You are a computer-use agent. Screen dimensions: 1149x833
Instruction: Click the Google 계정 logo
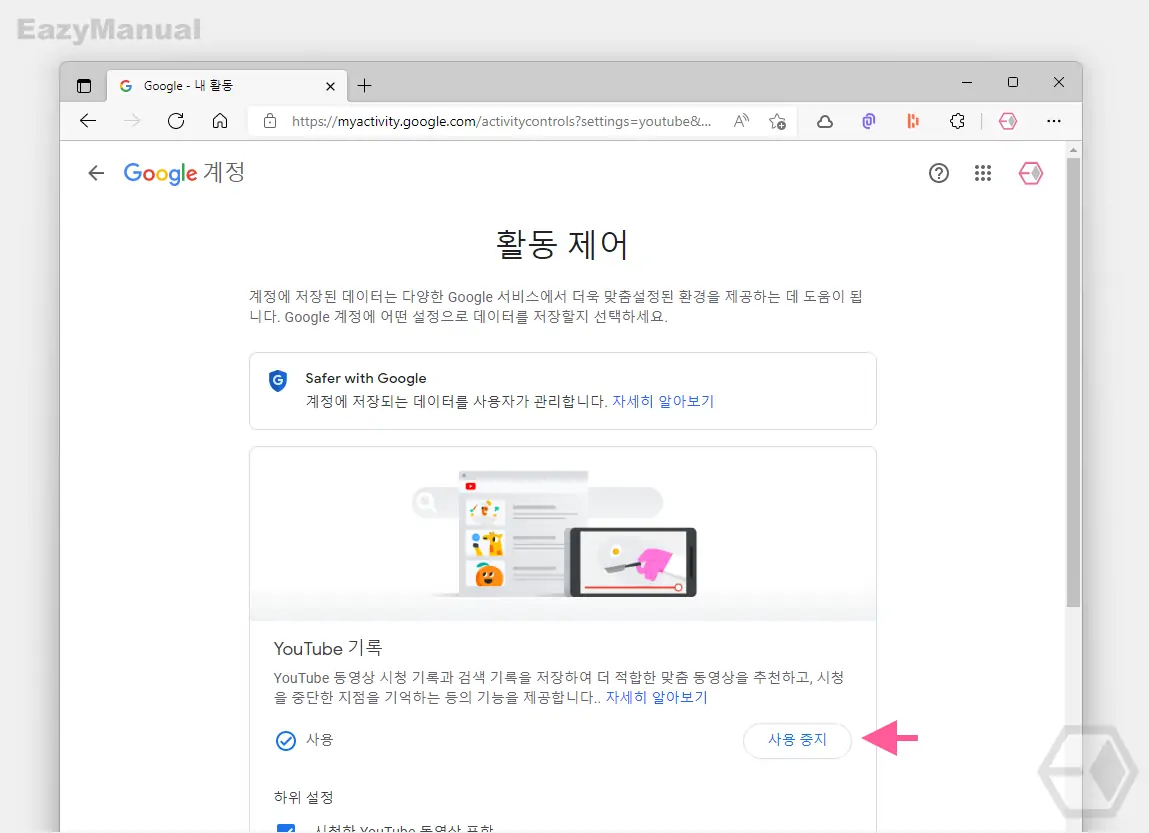(x=184, y=173)
